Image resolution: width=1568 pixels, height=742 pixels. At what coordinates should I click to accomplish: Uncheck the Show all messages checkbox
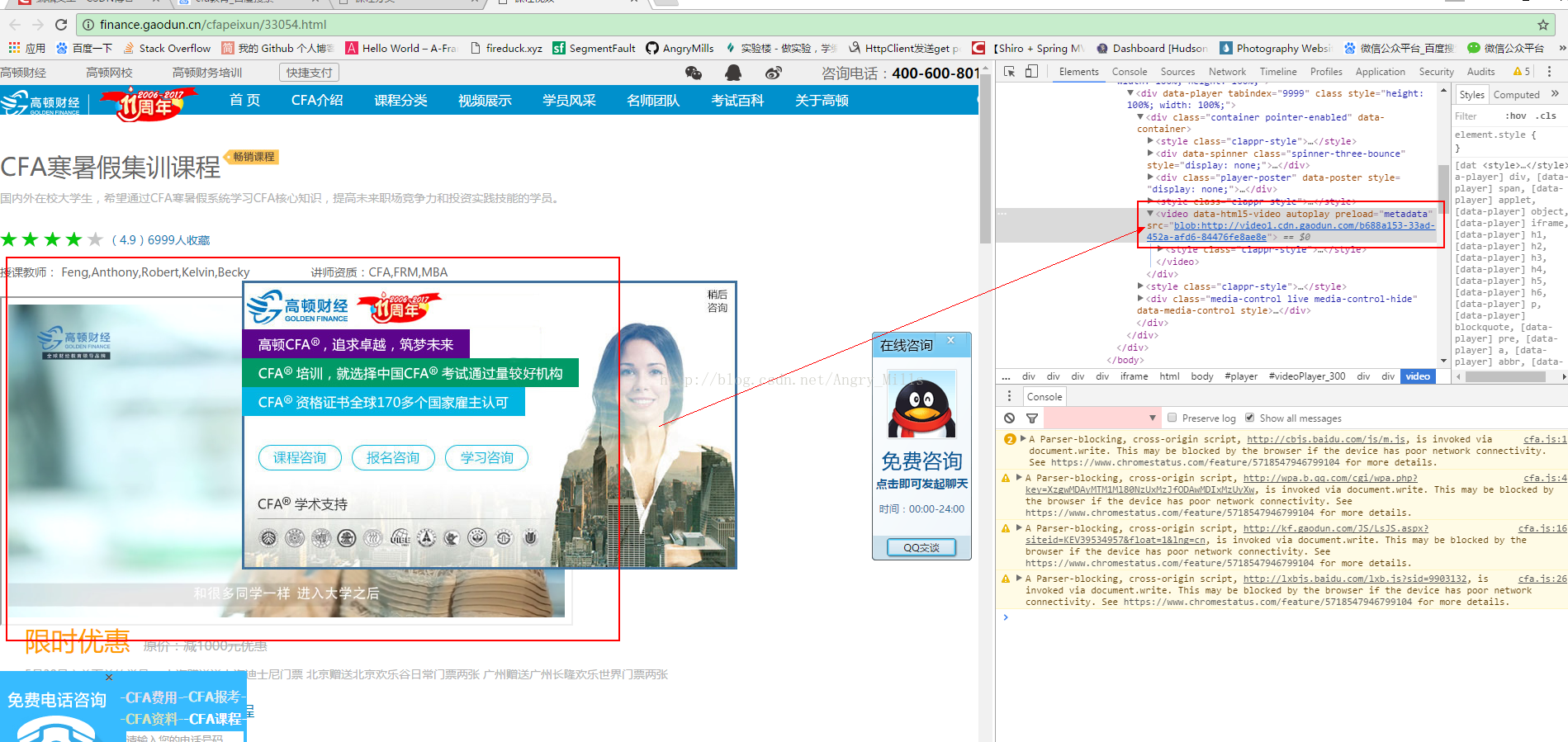tap(1249, 418)
